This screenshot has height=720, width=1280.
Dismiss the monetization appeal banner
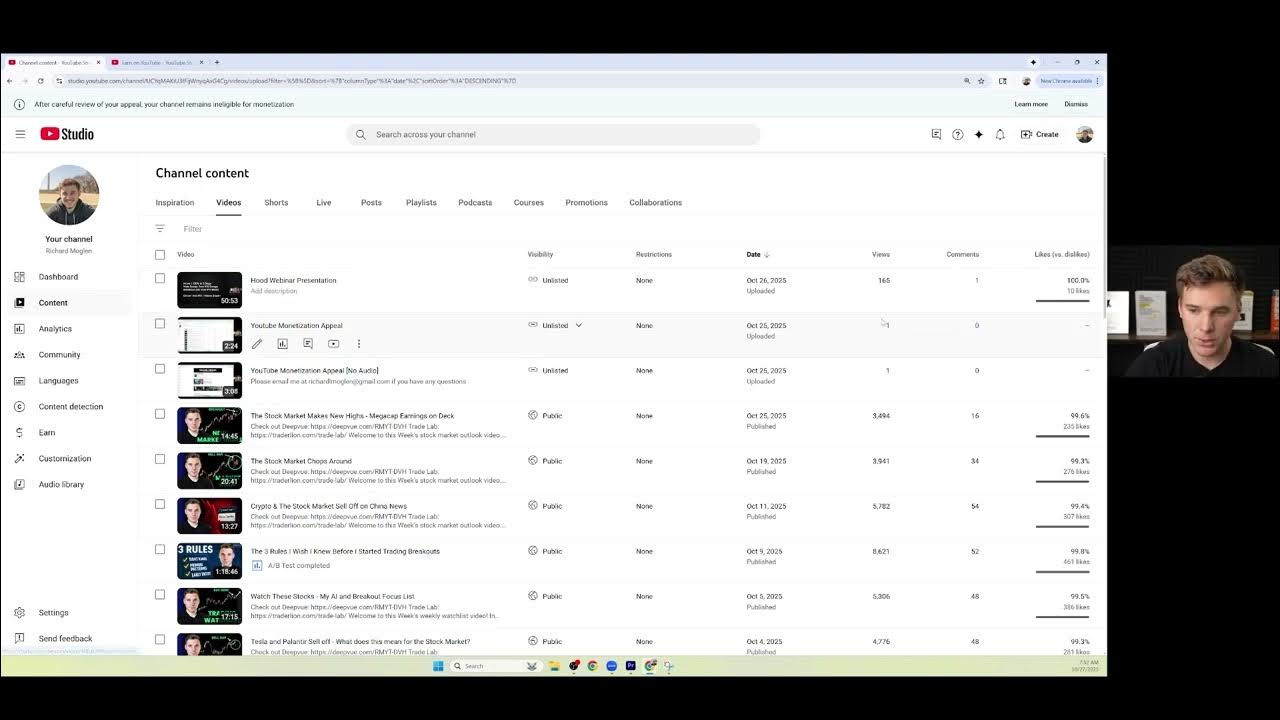coord(1076,104)
